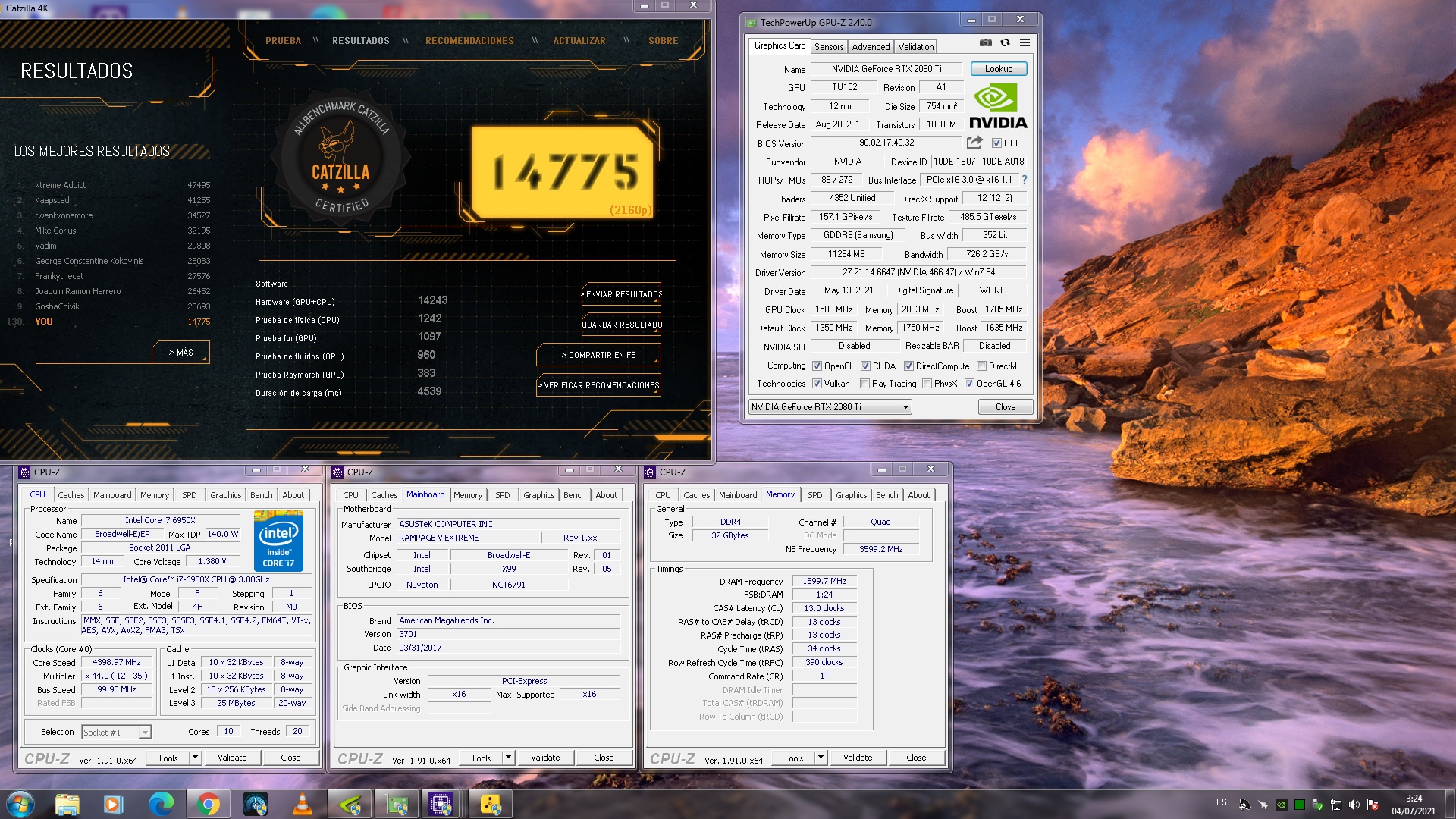Expand Tools dropdown arrow in Mainboard window
This screenshot has width=1456, height=819.
point(508,758)
